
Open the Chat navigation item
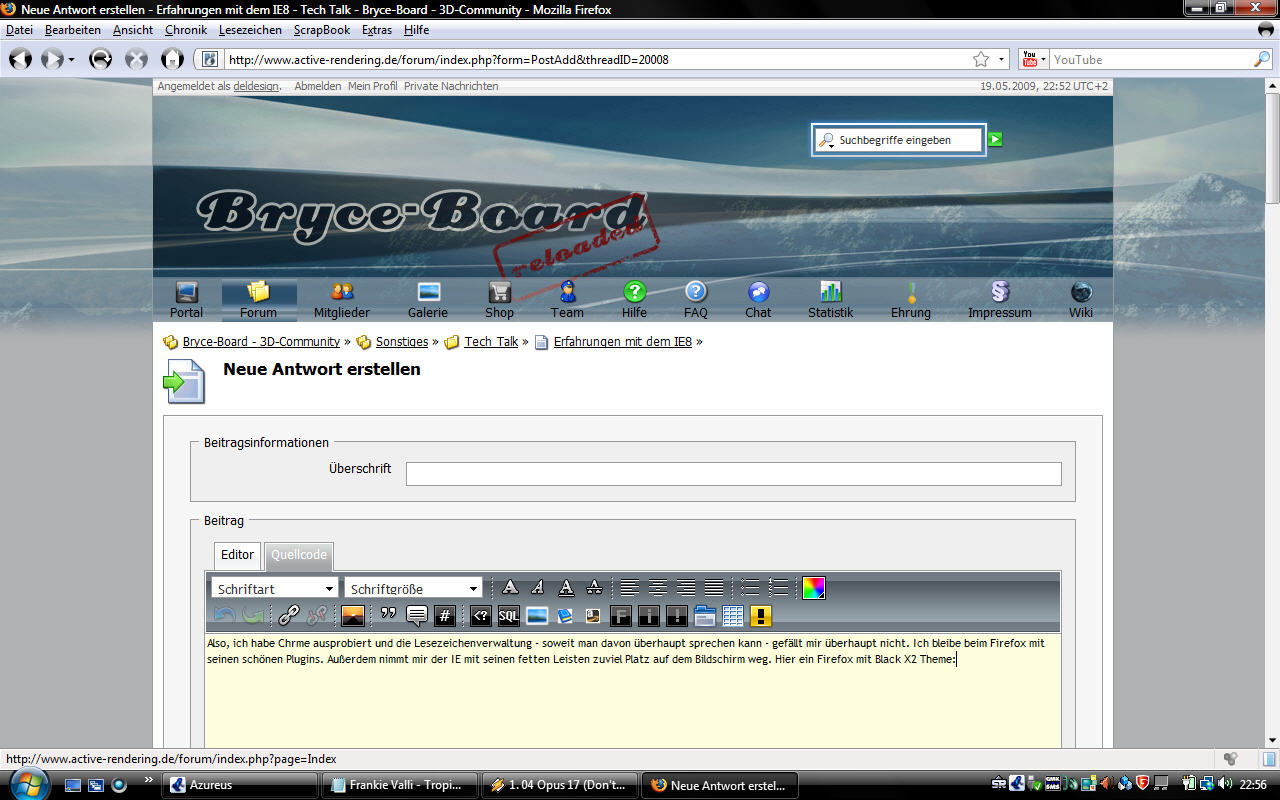coord(758,300)
